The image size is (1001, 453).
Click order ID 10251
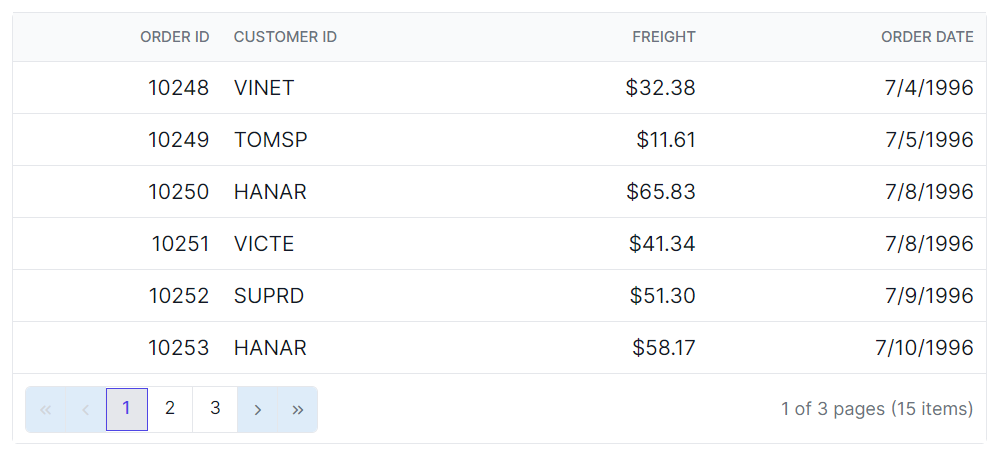click(x=180, y=244)
